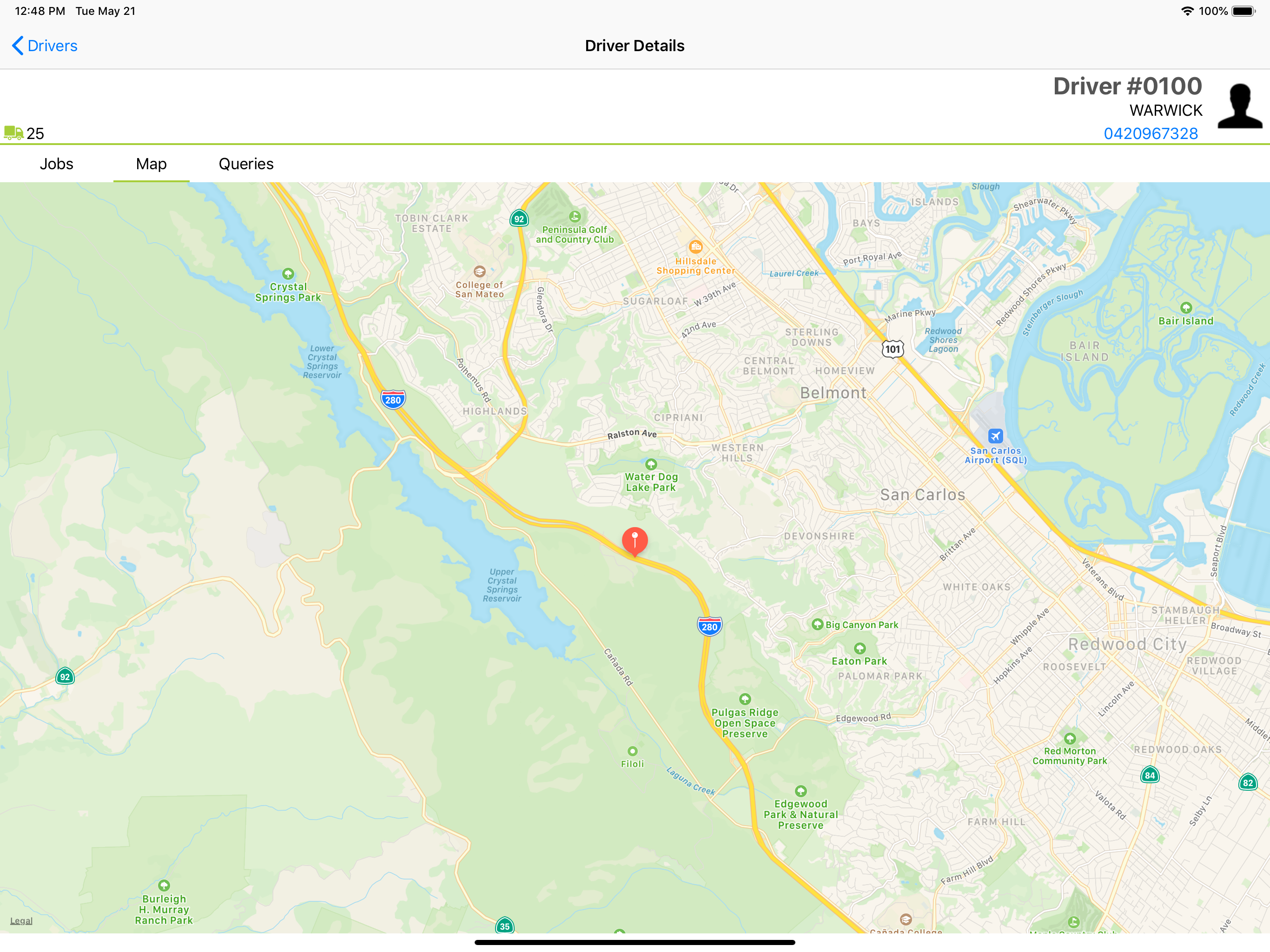The height and width of the screenshot is (952, 1270).
Task: Tap the Burleigh H. Murray Ranch marker
Action: (164, 886)
